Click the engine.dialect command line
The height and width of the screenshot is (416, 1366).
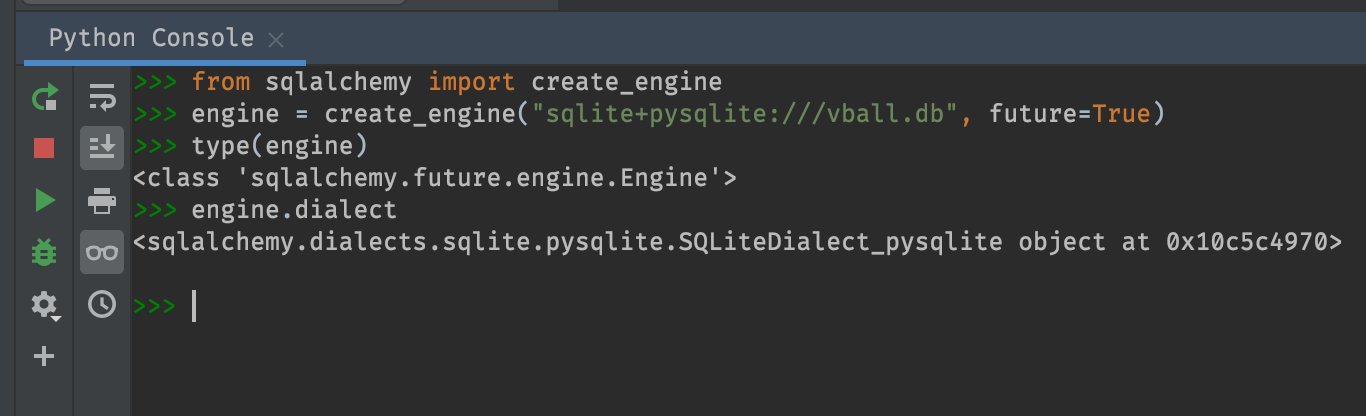(294, 210)
